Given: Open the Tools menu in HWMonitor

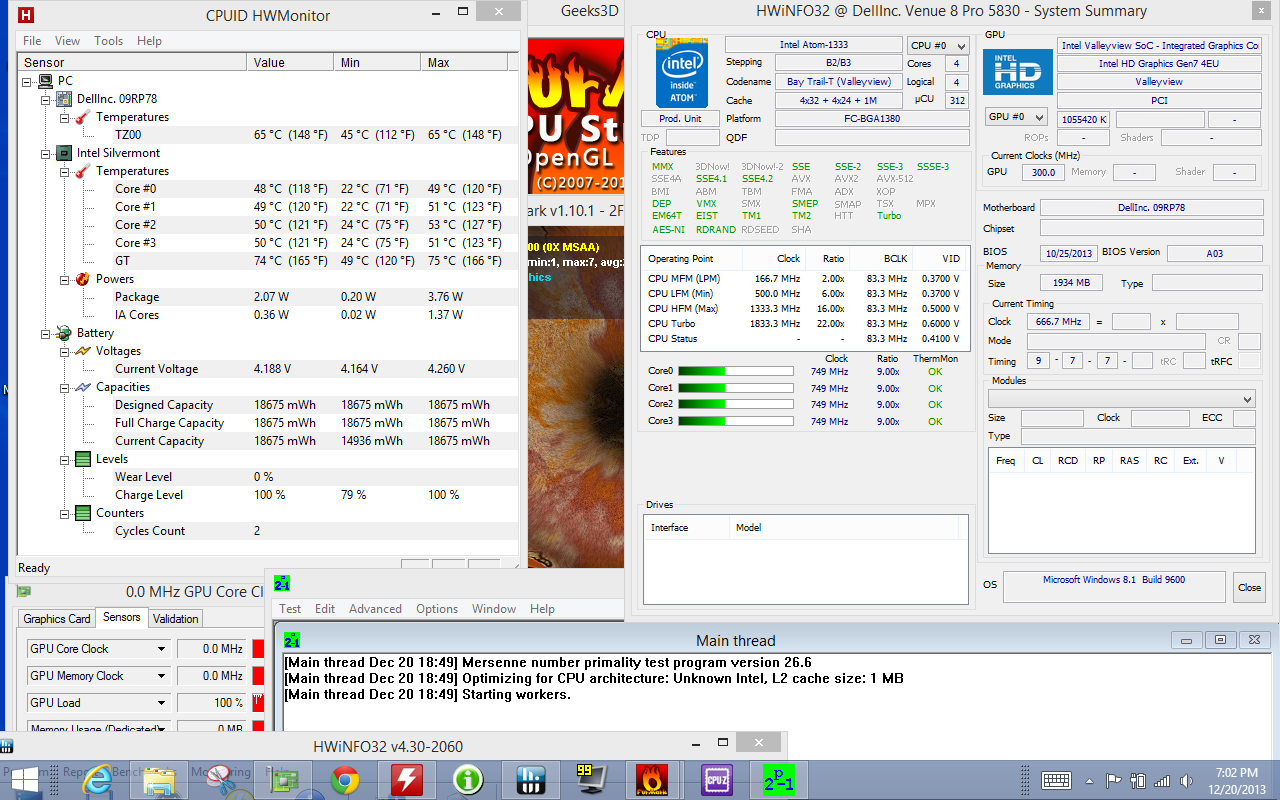Looking at the screenshot, I should tap(108, 41).
